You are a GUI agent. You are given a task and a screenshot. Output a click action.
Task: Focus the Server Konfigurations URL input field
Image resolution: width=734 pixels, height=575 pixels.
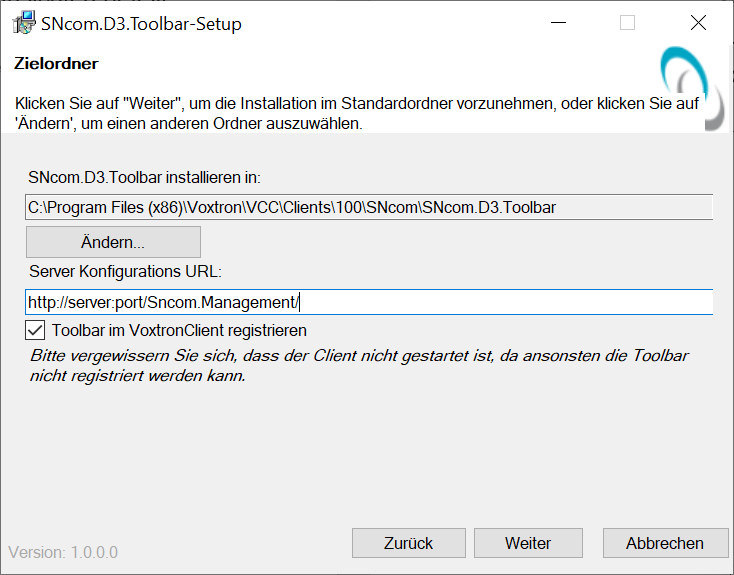tap(368, 302)
